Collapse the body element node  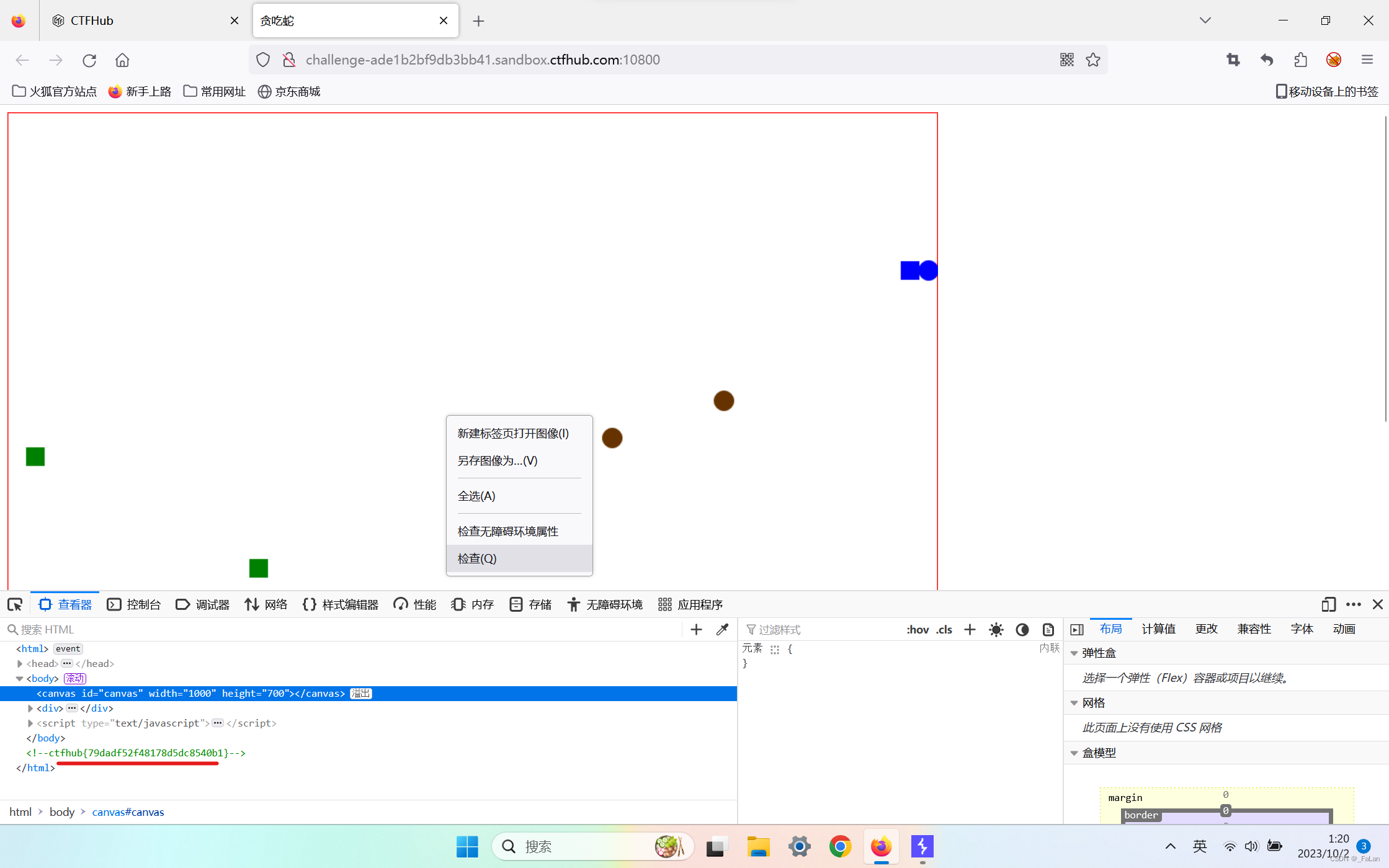tap(20, 678)
